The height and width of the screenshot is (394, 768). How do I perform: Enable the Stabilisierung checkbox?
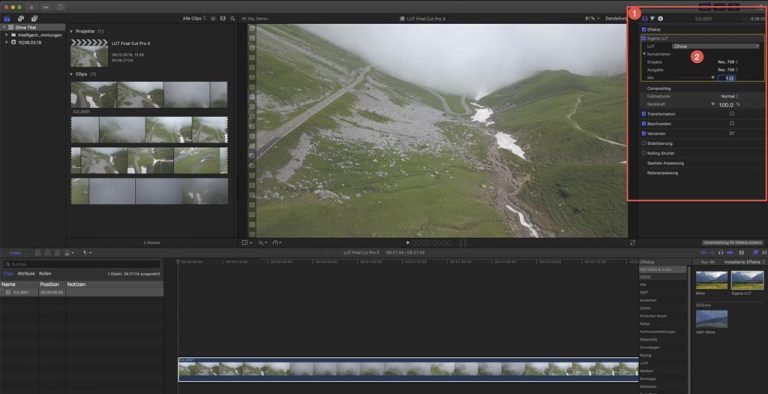644,144
